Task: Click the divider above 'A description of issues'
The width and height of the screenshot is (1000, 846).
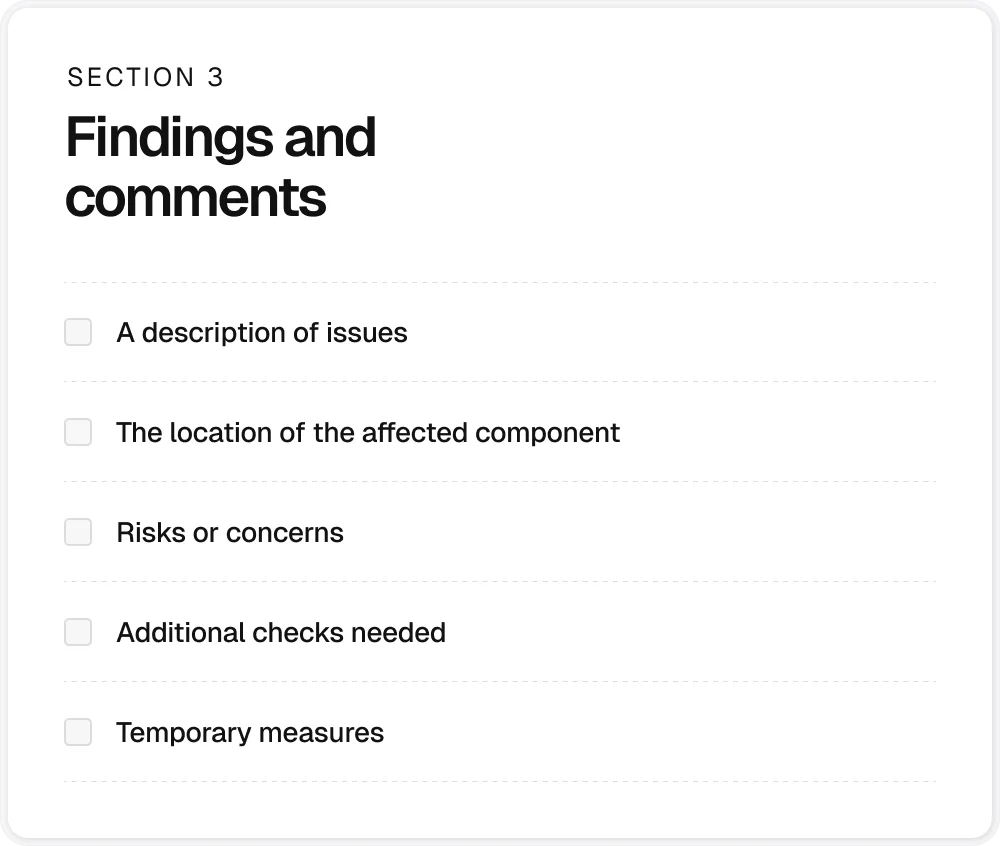Action: tap(500, 281)
